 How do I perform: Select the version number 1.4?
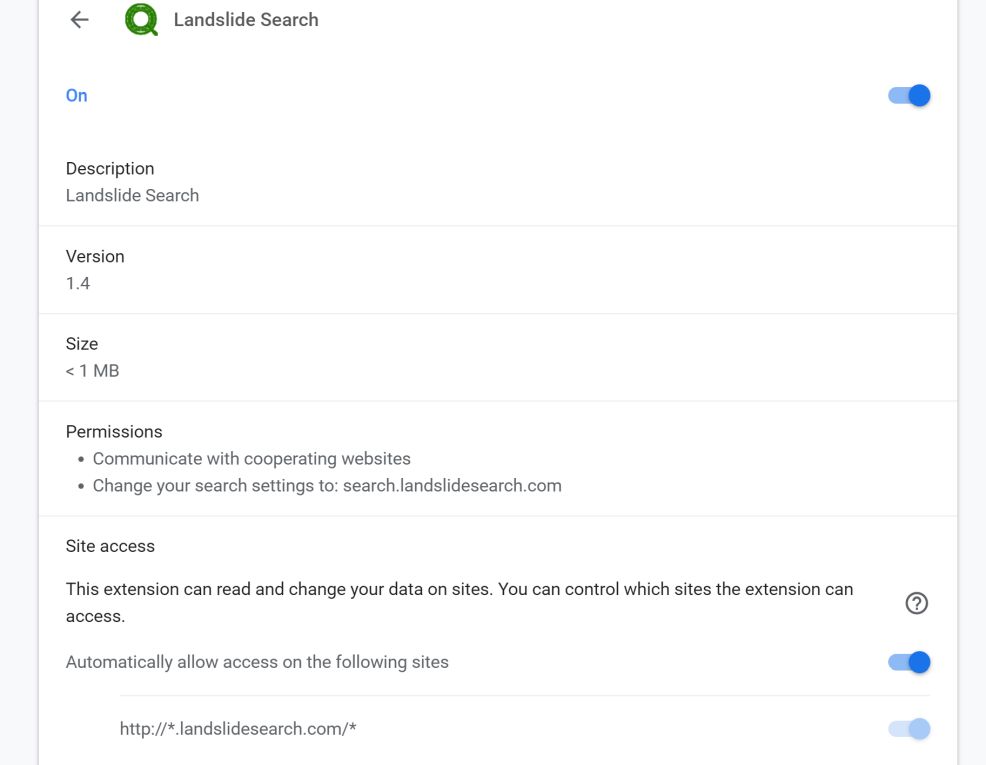click(x=78, y=284)
